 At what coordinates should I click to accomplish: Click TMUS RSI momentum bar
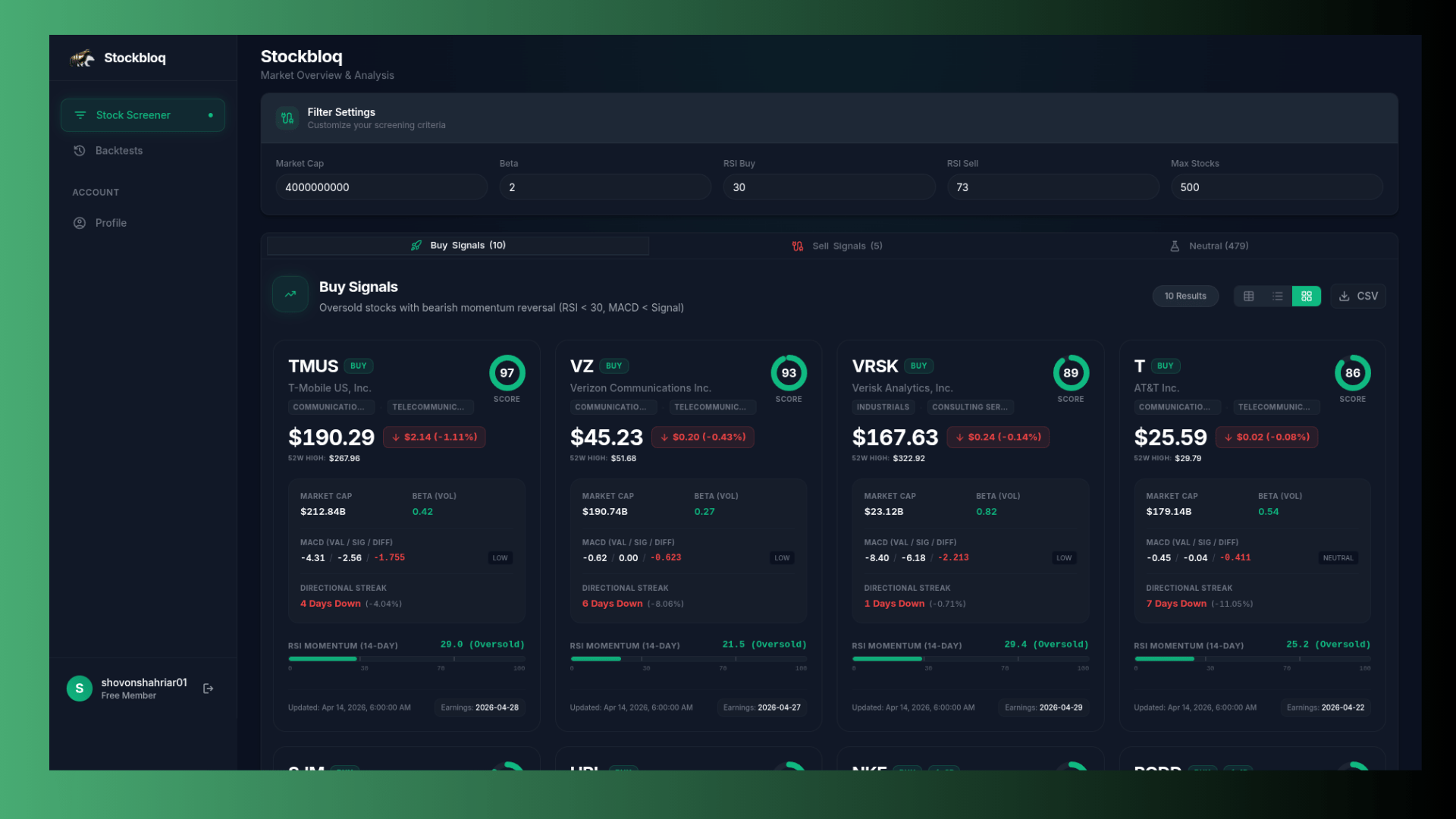pyautogui.click(x=406, y=659)
